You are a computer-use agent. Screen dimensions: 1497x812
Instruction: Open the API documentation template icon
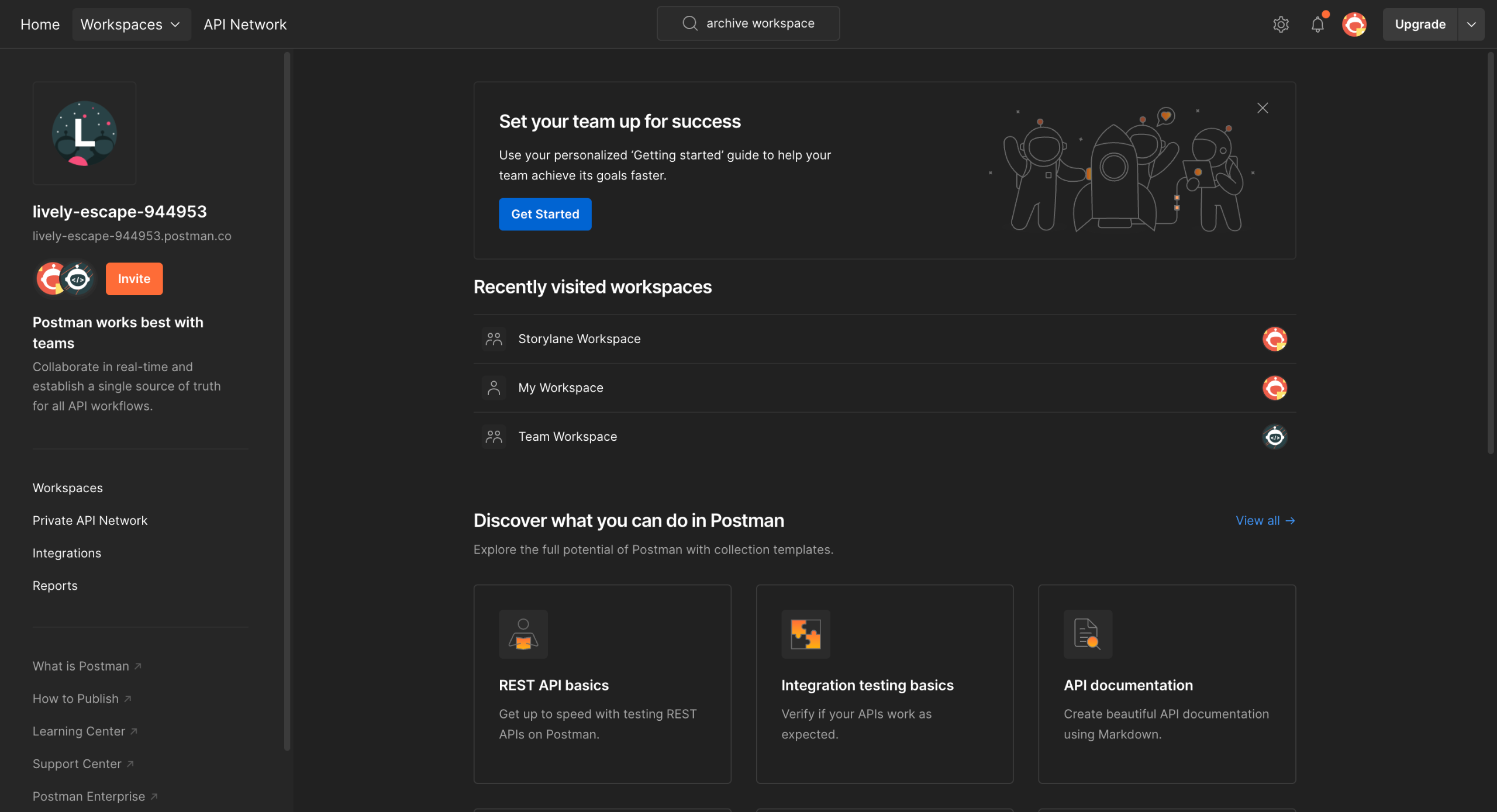1088,634
